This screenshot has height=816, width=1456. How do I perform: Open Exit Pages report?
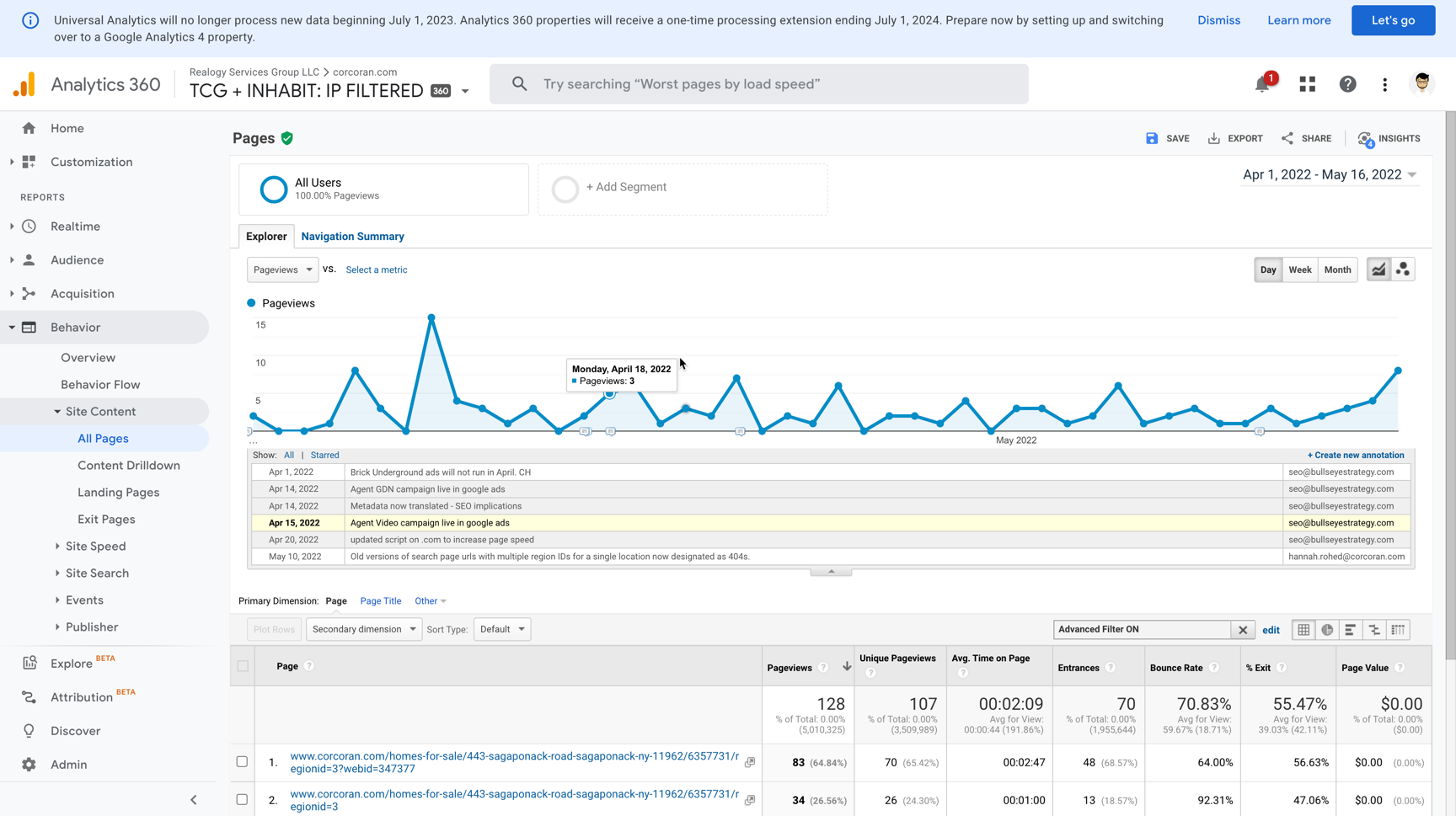(x=106, y=519)
